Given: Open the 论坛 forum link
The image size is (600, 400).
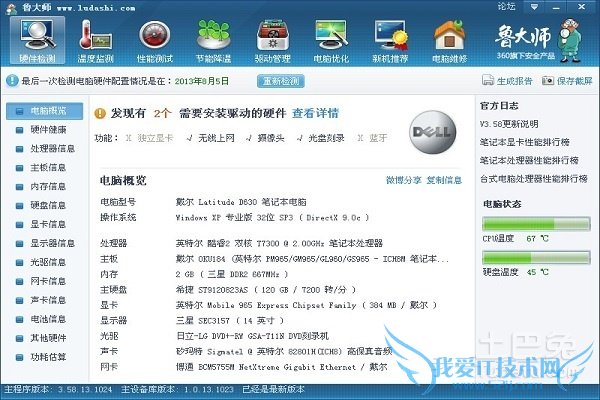Looking at the screenshot, I should point(506,7).
